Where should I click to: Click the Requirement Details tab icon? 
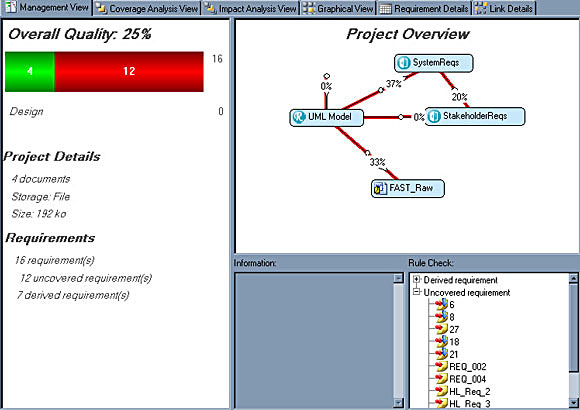385,9
